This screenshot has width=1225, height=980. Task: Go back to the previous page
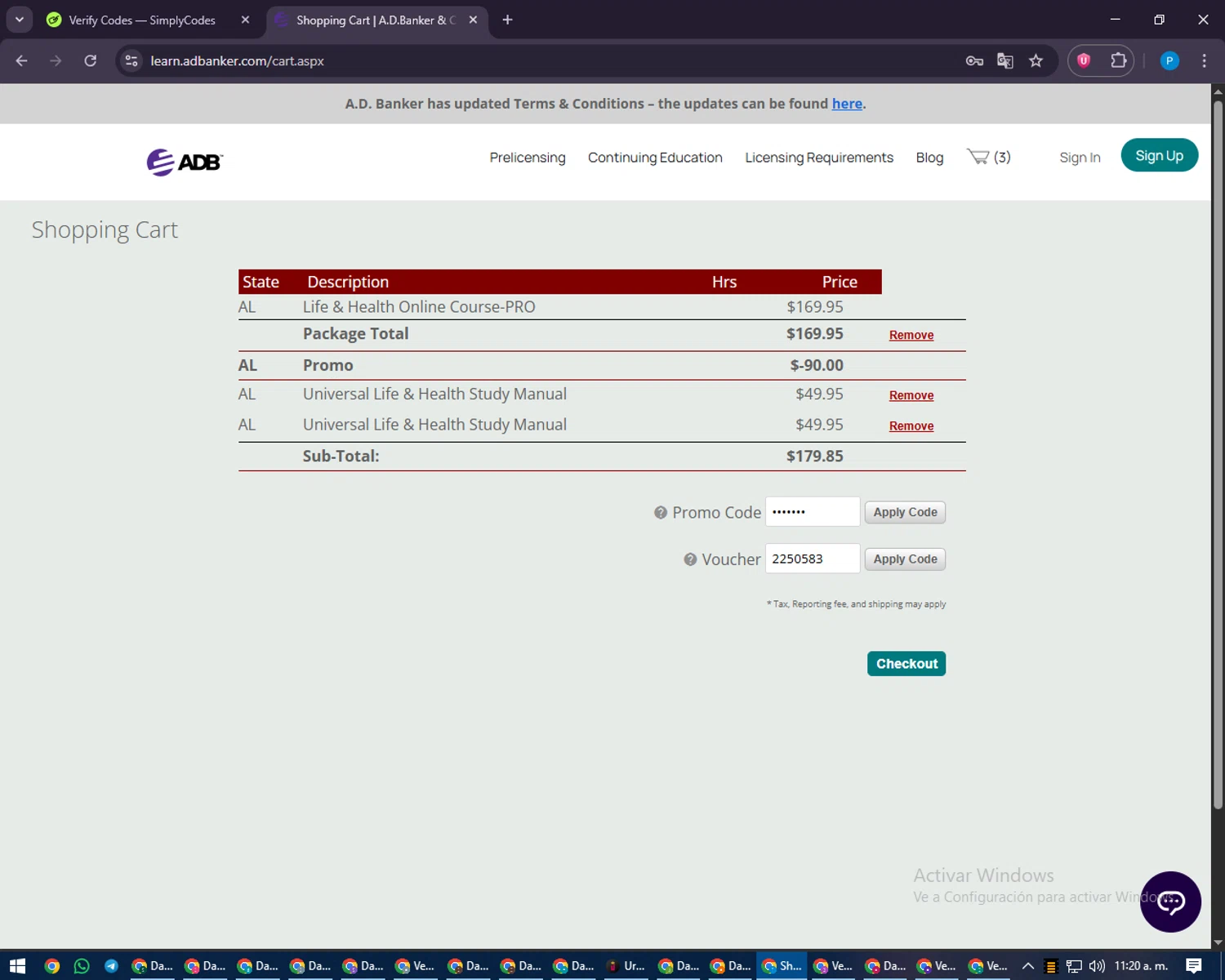tap(22, 60)
